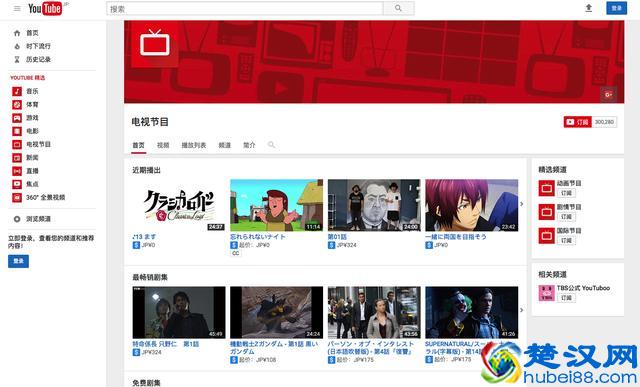640x387 pixels.
Task: Select the 简介 about tab
Action: [x=249, y=145]
